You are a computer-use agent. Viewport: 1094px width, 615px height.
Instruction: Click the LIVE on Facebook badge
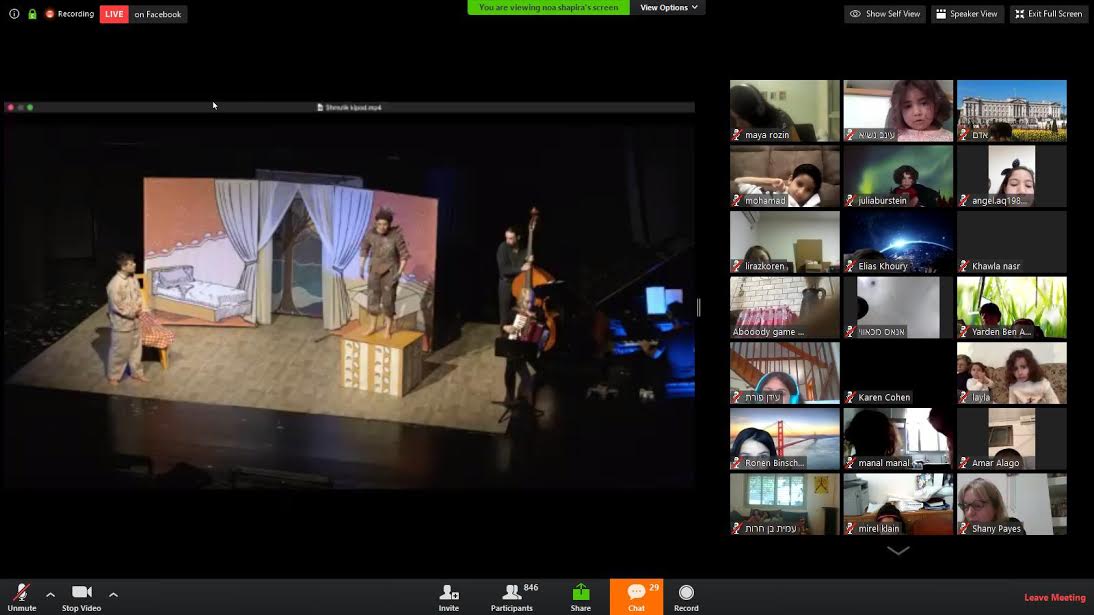143,14
